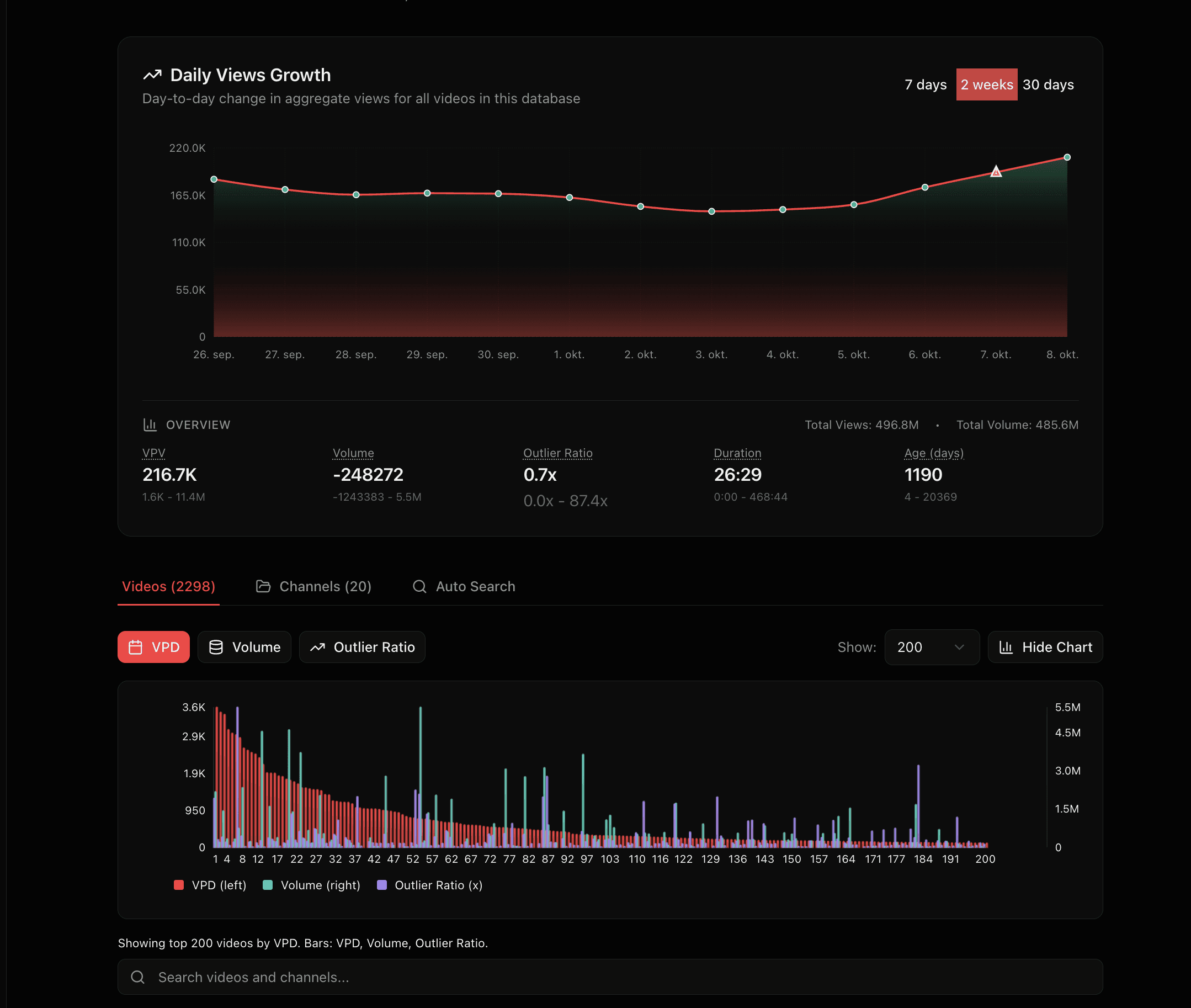Click the 216.7K VPV value
The height and width of the screenshot is (1008, 1191).
coord(169,475)
